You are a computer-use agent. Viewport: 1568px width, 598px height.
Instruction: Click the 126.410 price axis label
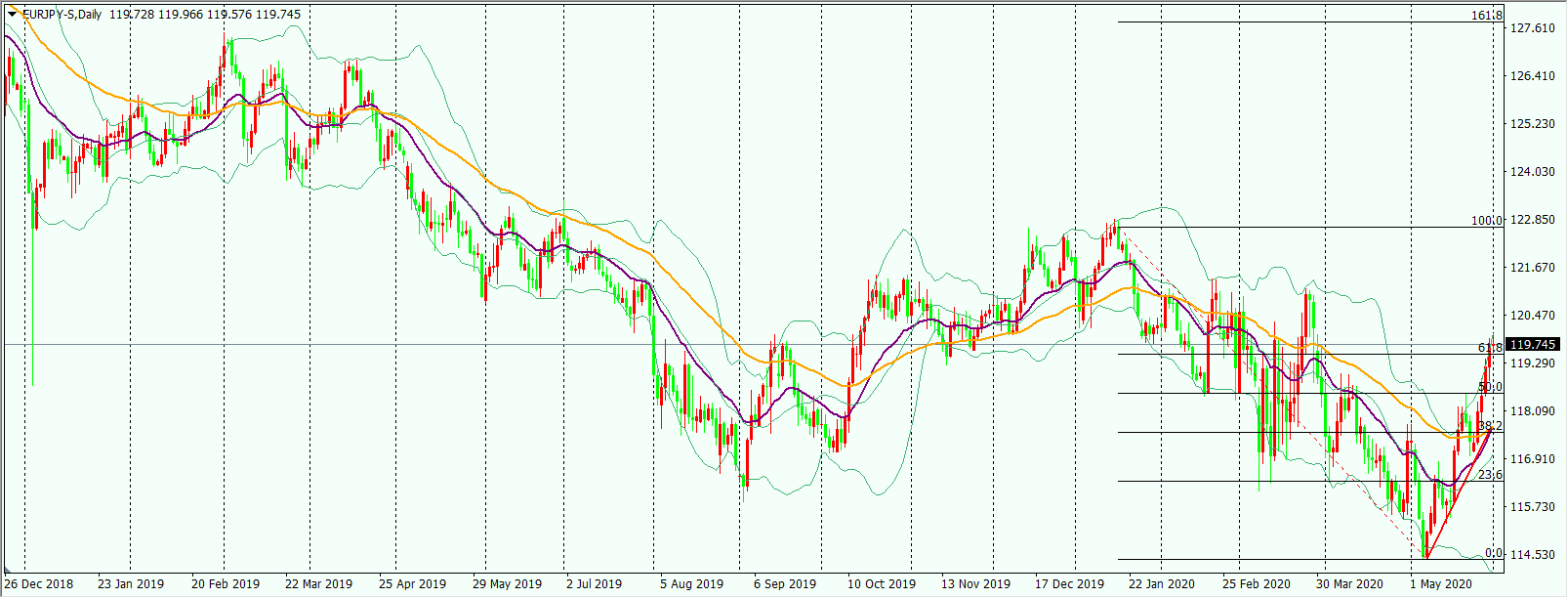(x=1532, y=76)
